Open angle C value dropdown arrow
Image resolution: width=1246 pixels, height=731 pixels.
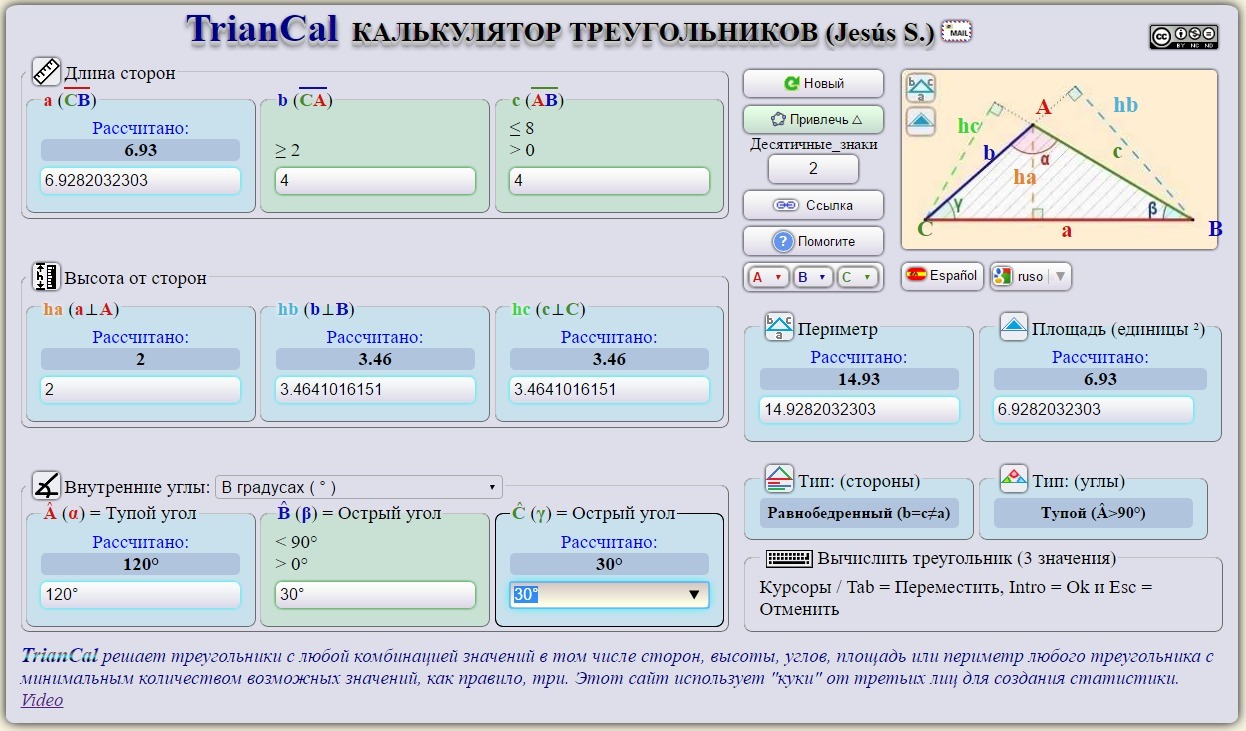click(x=694, y=595)
